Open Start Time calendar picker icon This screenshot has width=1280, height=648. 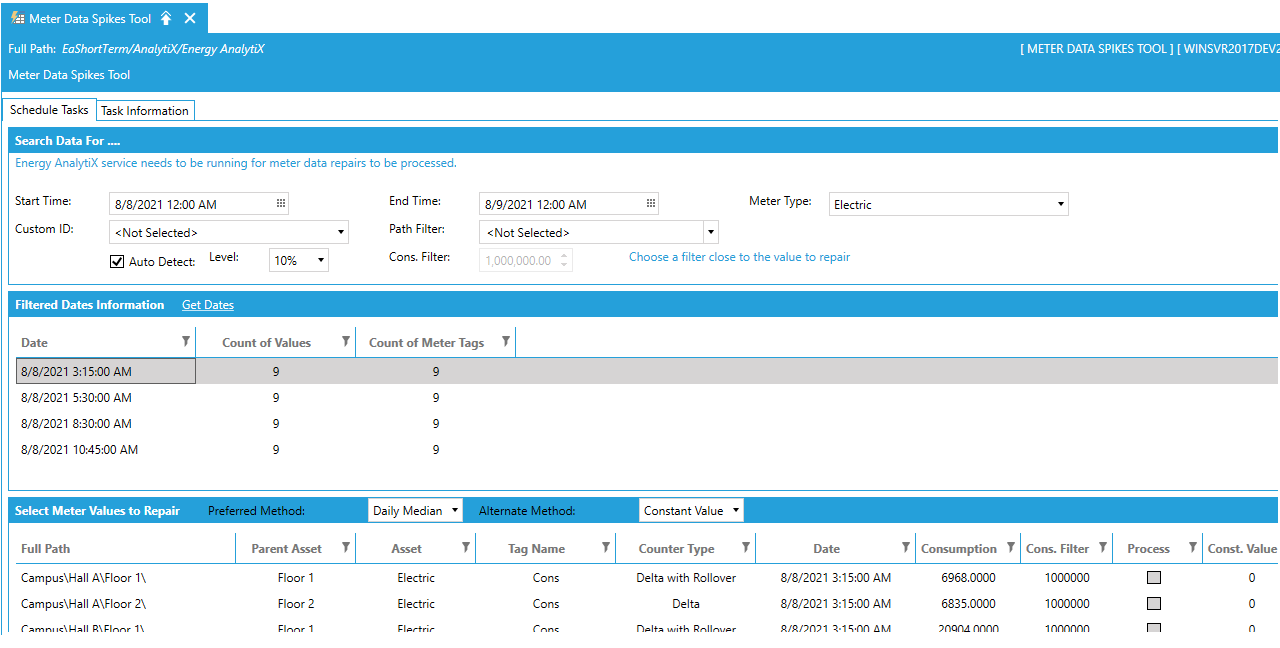[x=281, y=204]
